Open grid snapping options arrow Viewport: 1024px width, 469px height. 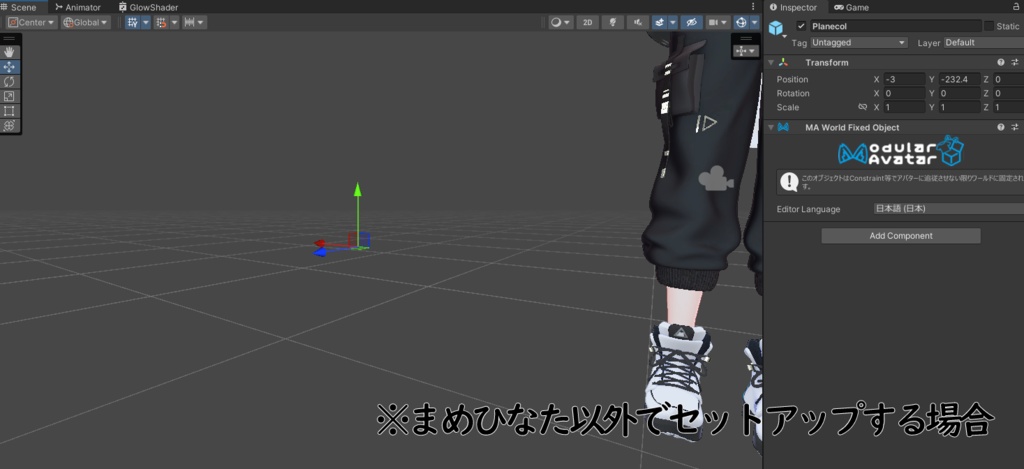pyautogui.click(x=146, y=22)
